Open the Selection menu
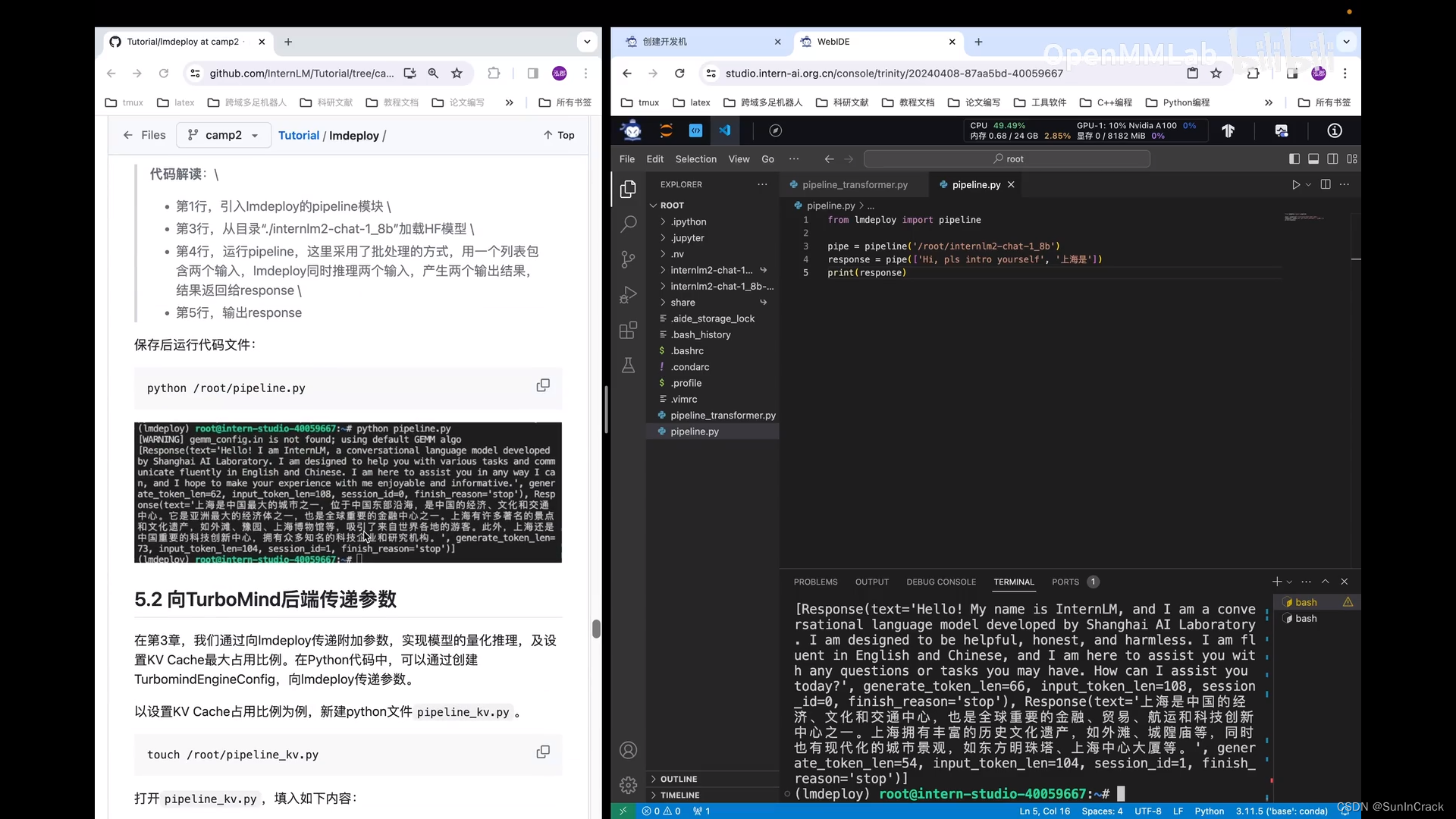 [x=695, y=158]
